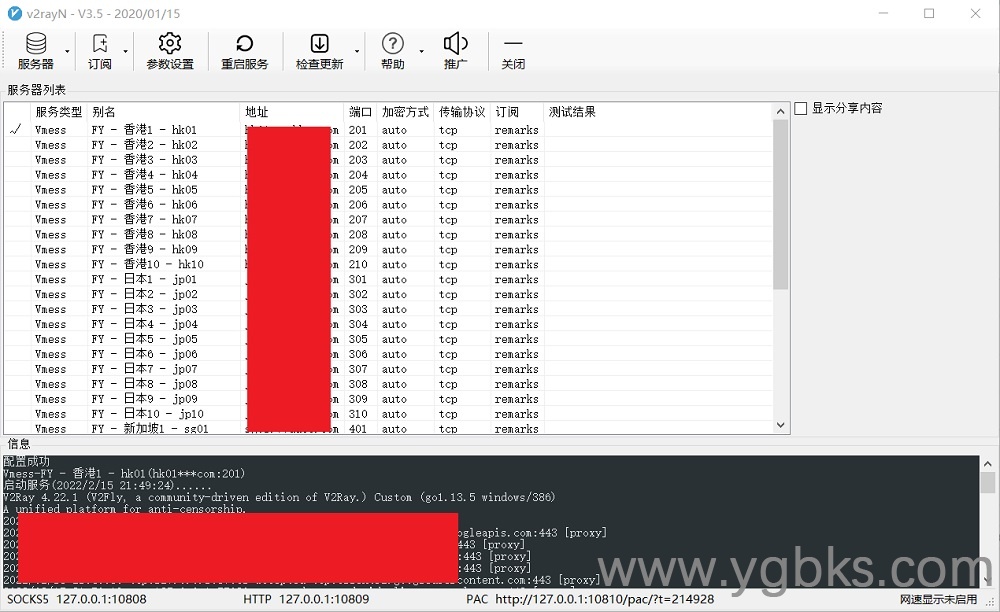This screenshot has width=1000, height=612.
Task: Select server FY - 香港2 - hk02
Action: point(388,145)
